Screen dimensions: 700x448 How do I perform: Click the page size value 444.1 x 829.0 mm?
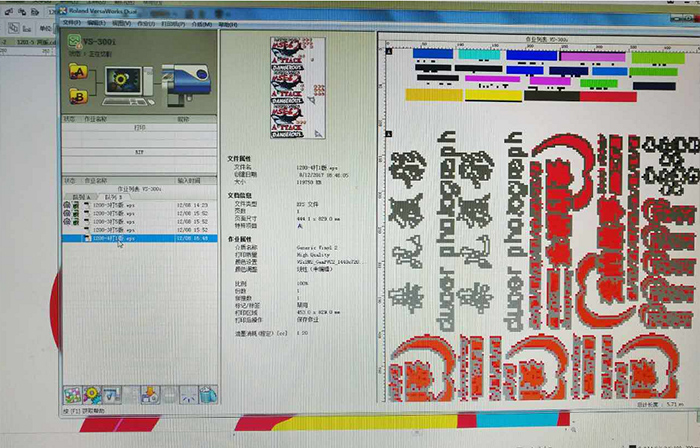pyautogui.click(x=318, y=219)
